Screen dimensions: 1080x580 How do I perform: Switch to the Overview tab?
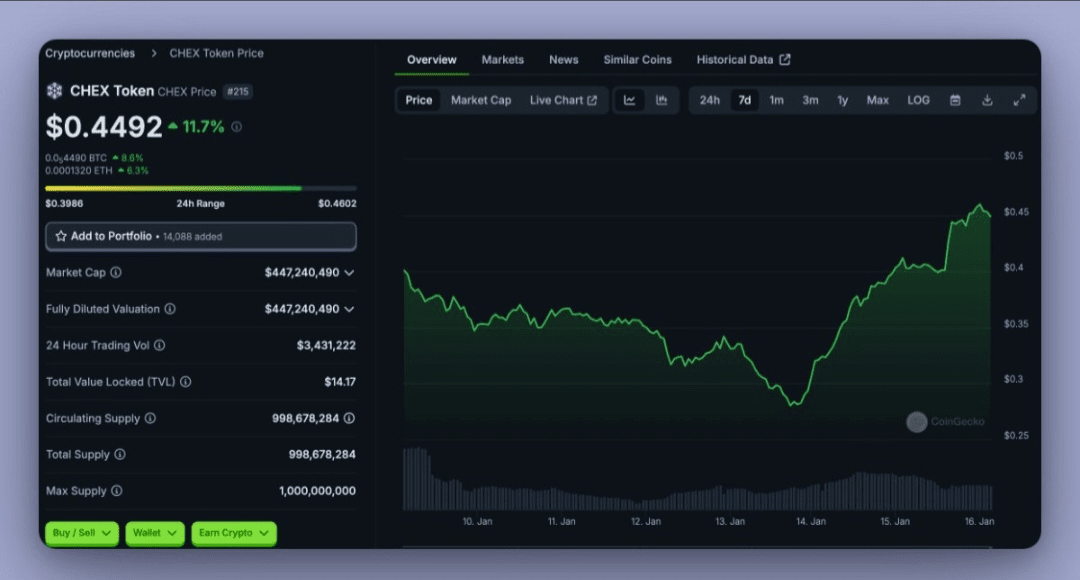(431, 60)
